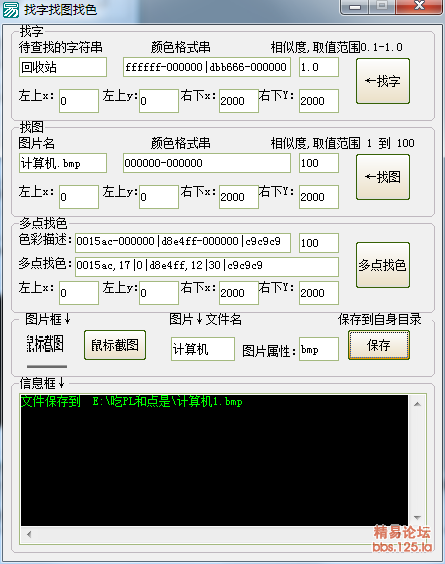This screenshot has height=564, width=445.
Task: Click the 保存 button
Action: pos(379,345)
